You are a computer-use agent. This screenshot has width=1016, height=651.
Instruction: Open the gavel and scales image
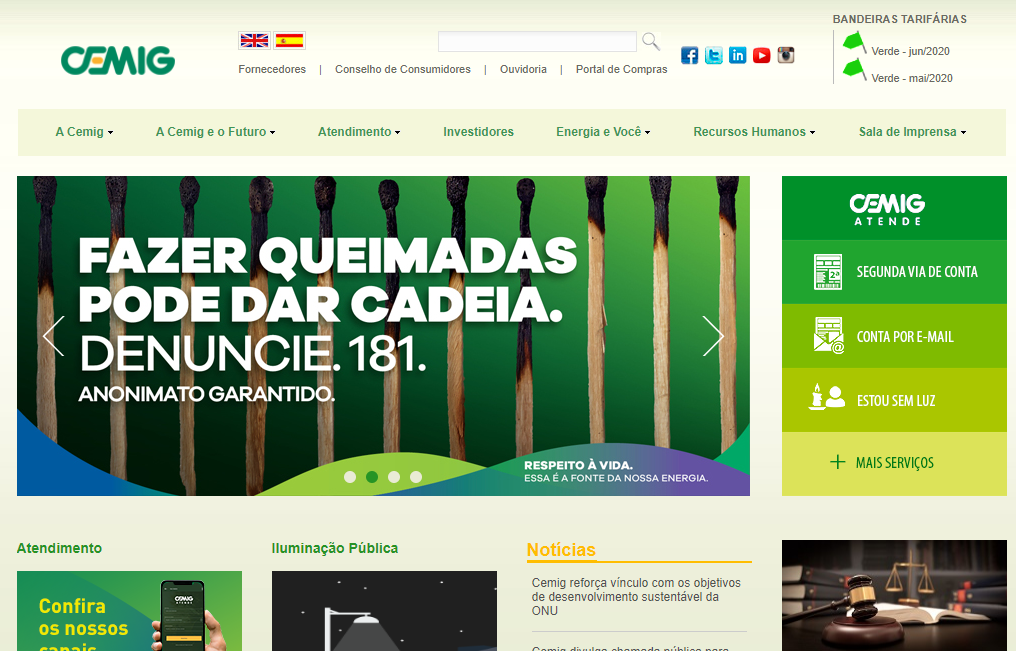[x=894, y=596]
